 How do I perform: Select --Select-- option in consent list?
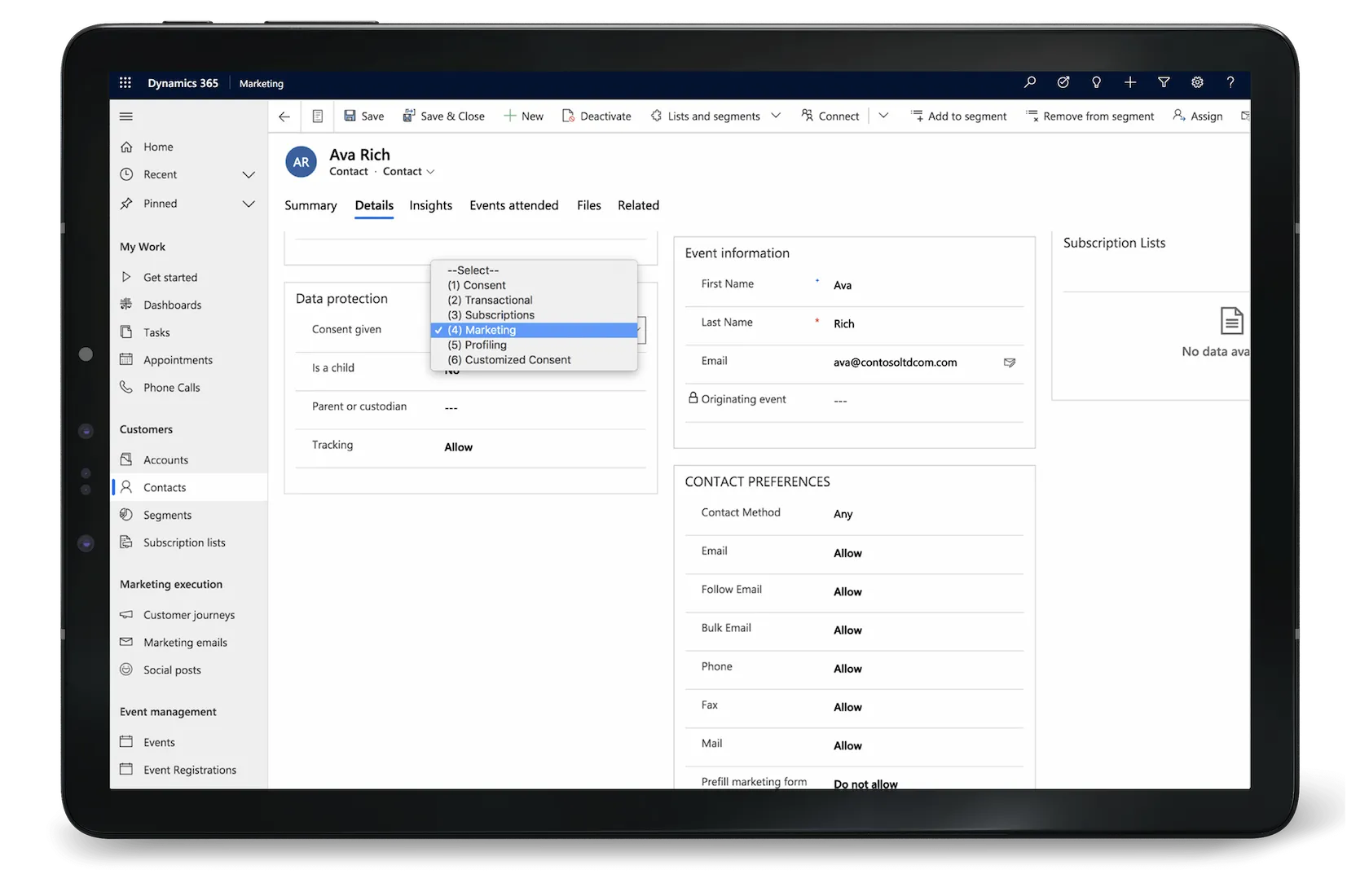click(534, 270)
